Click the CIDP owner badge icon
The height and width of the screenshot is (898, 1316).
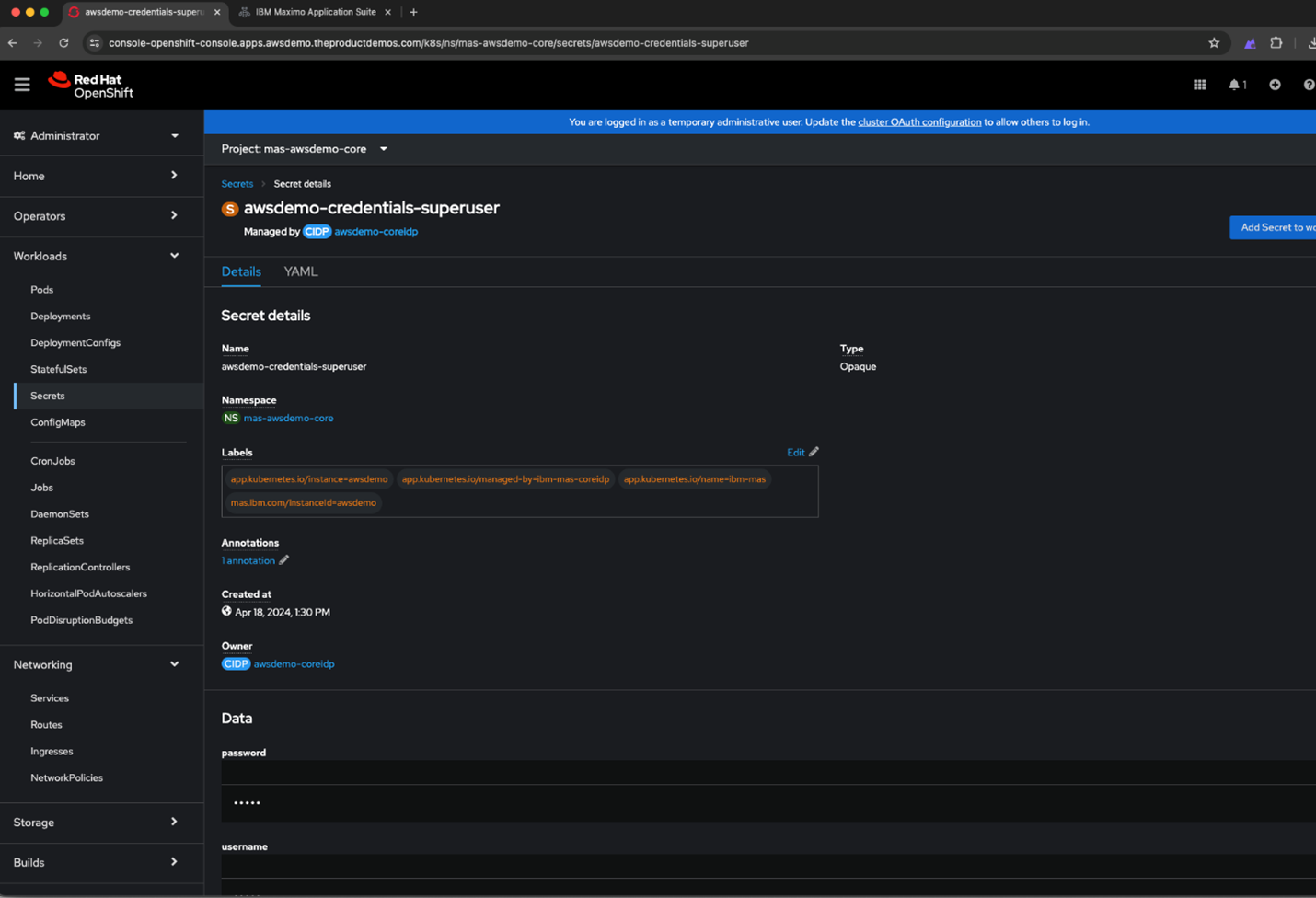[236, 663]
